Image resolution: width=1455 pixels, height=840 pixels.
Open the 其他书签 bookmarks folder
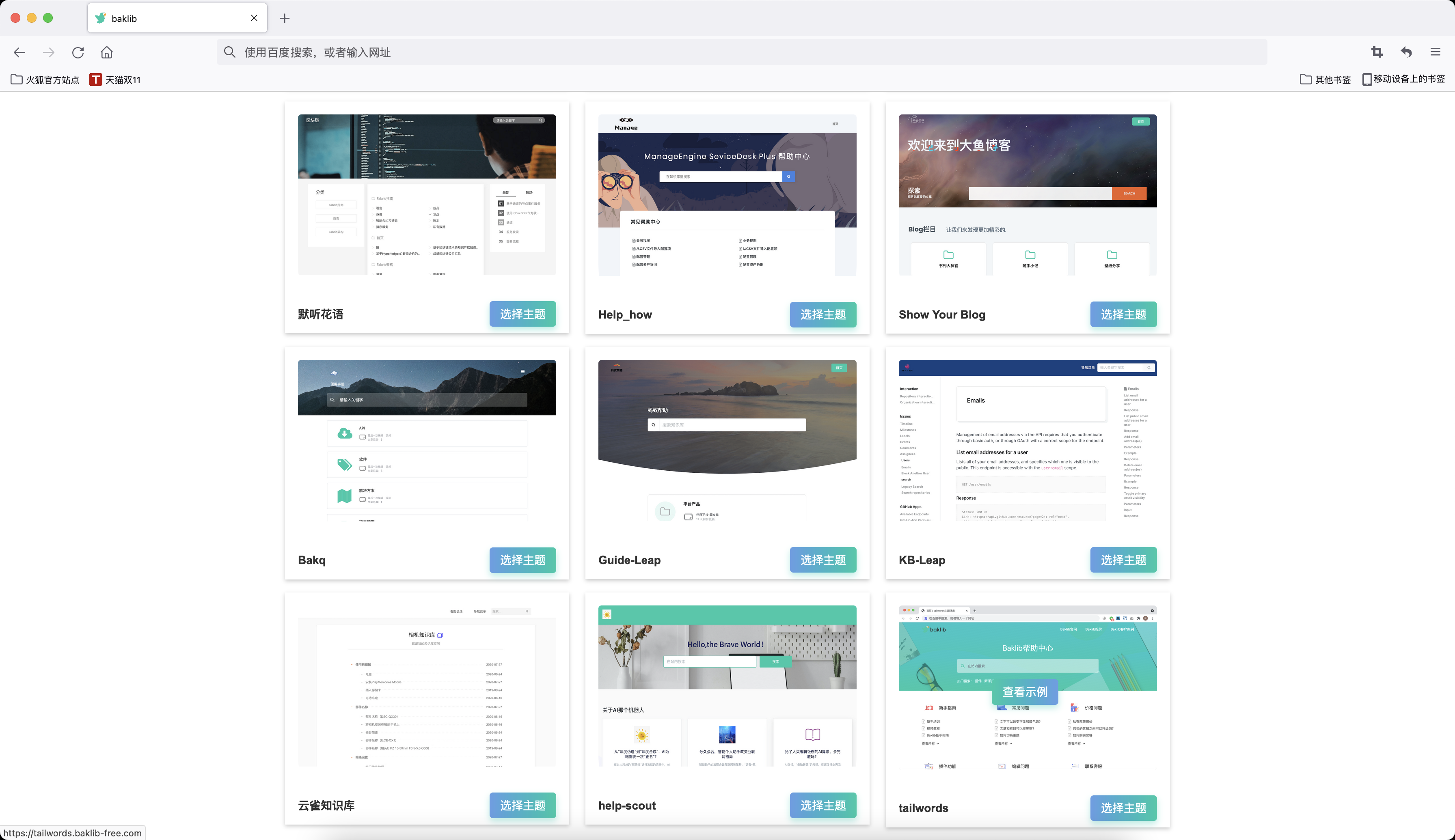click(x=1325, y=80)
